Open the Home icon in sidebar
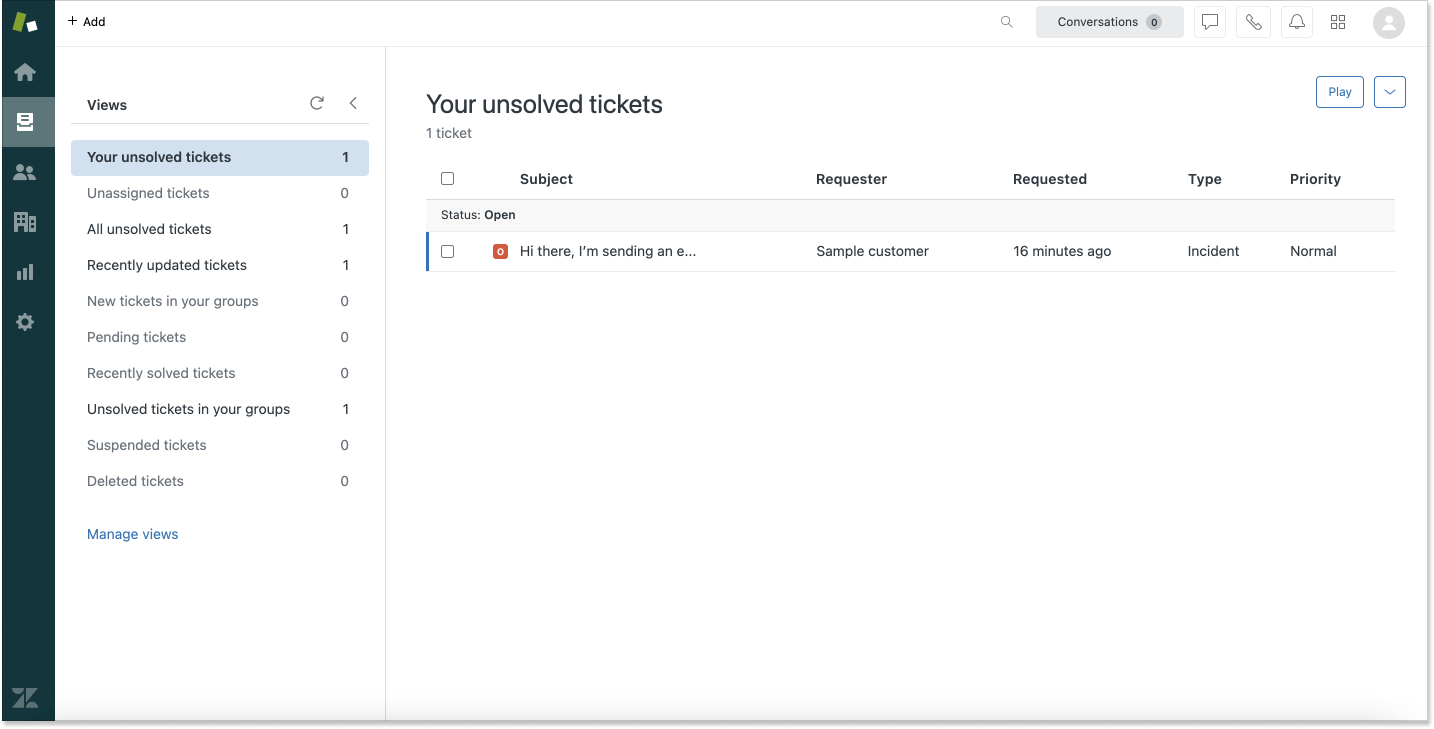The image size is (1434, 729). [x=25, y=72]
